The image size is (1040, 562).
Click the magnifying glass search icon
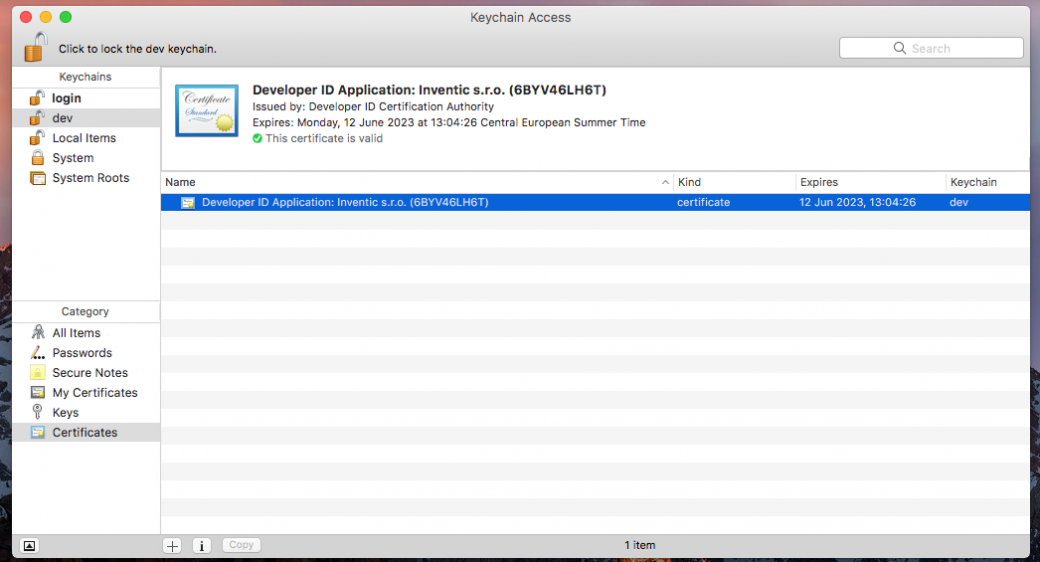click(899, 48)
